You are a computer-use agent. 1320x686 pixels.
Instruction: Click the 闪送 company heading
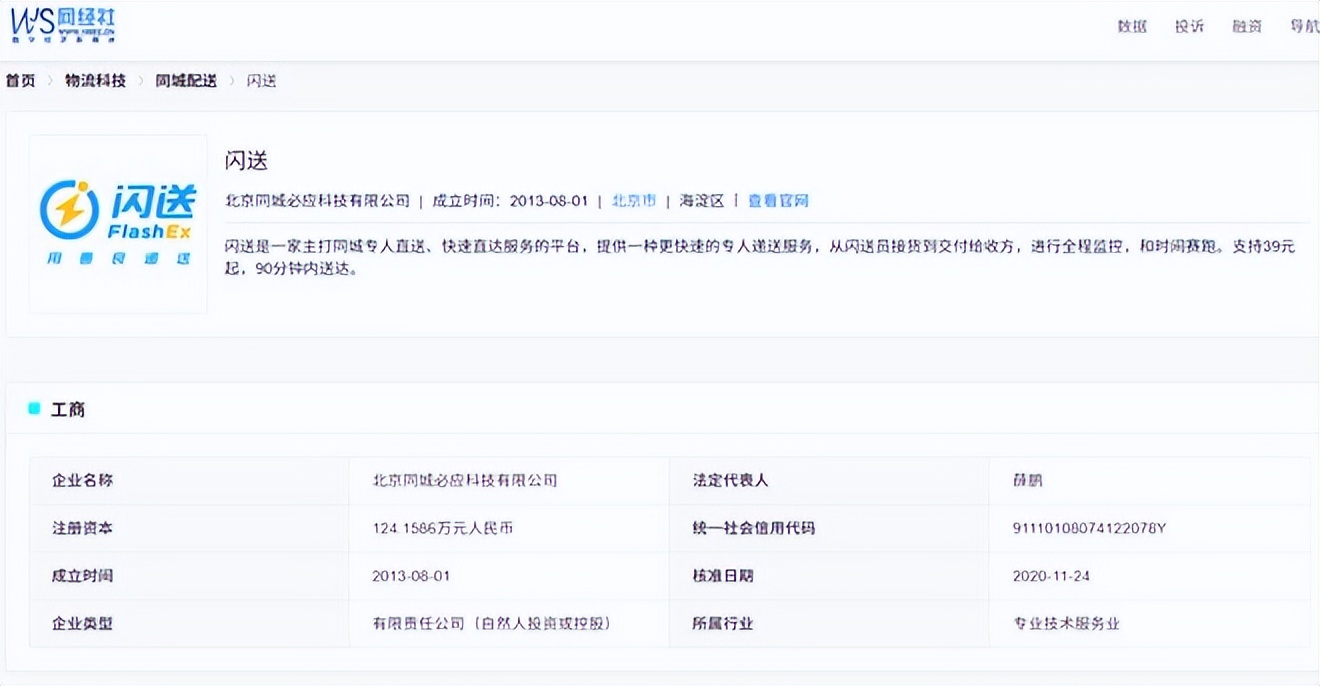[246, 160]
